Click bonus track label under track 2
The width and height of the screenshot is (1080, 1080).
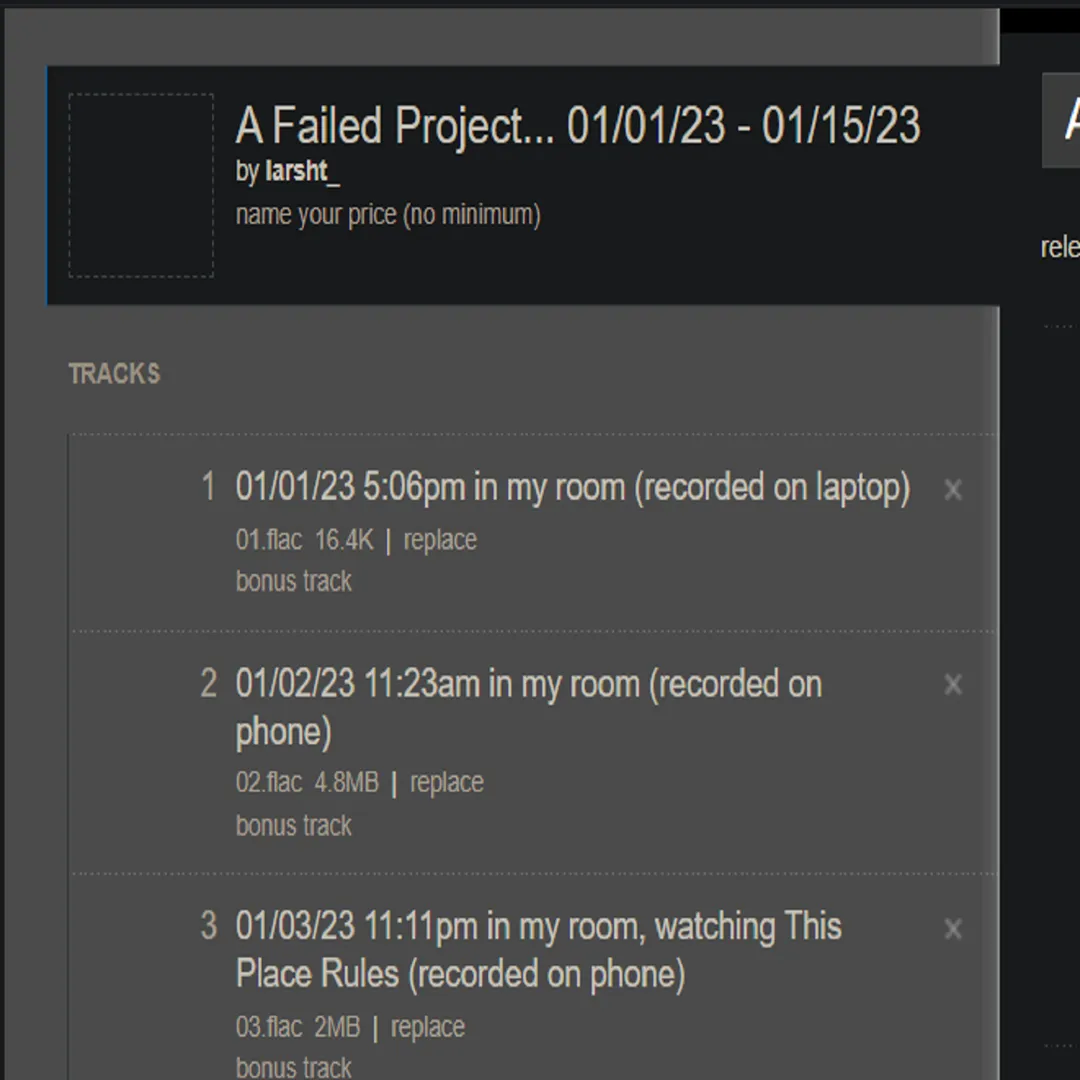tap(294, 825)
